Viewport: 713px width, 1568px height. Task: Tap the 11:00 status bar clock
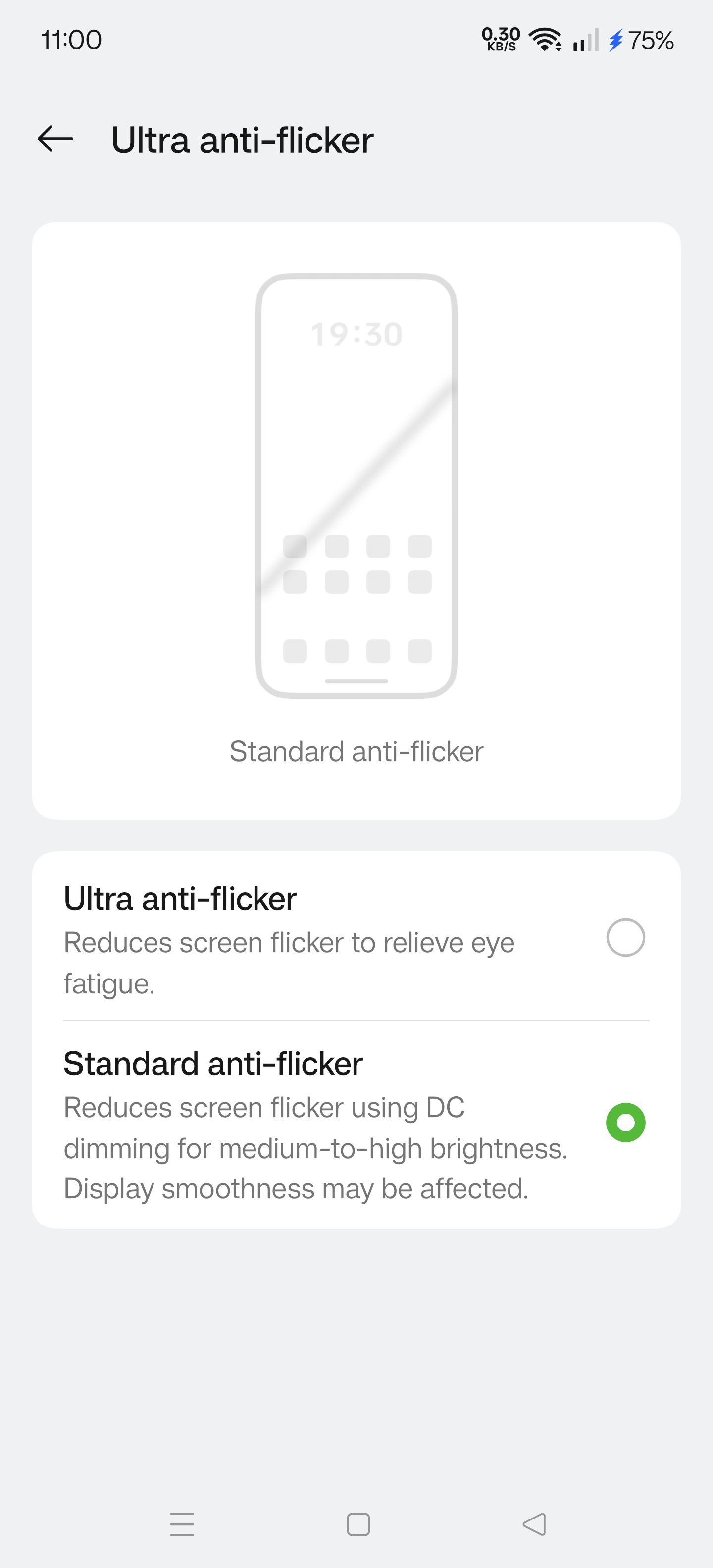tap(71, 40)
